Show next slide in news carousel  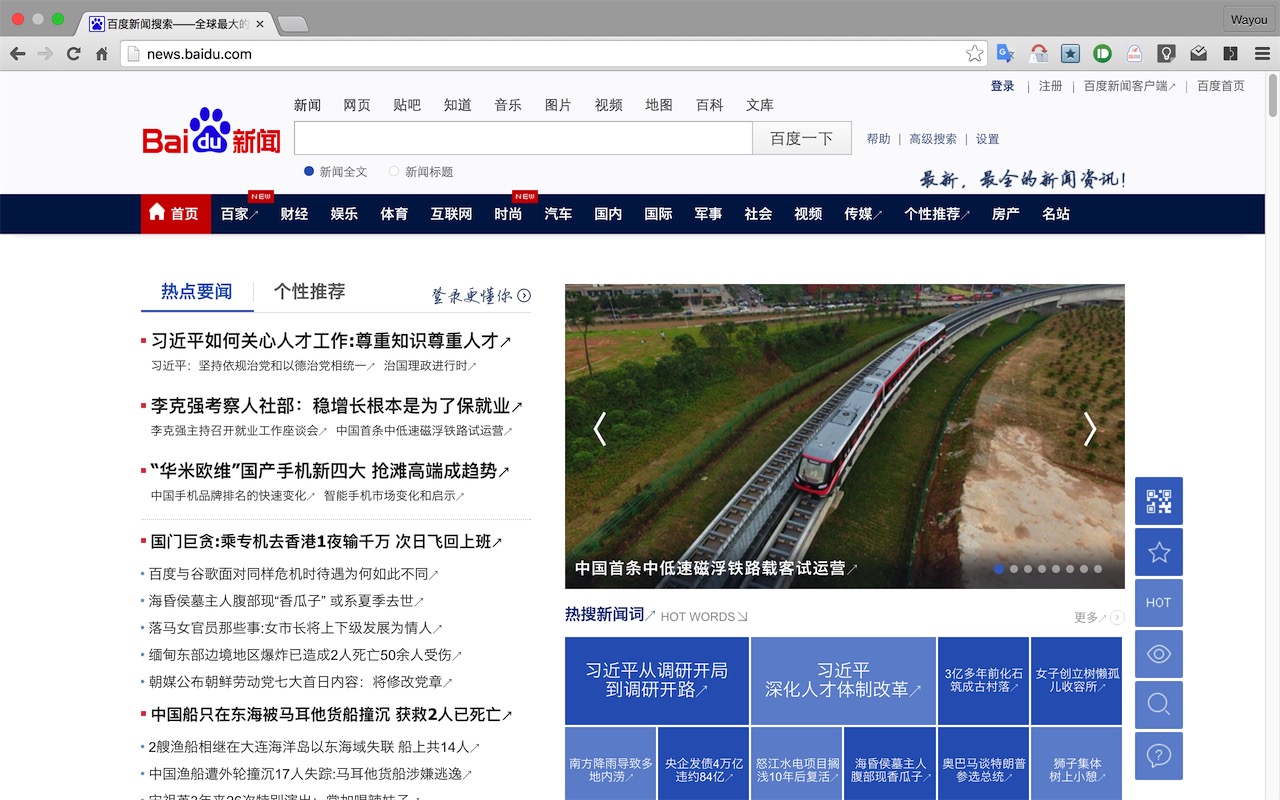pyautogui.click(x=1090, y=429)
